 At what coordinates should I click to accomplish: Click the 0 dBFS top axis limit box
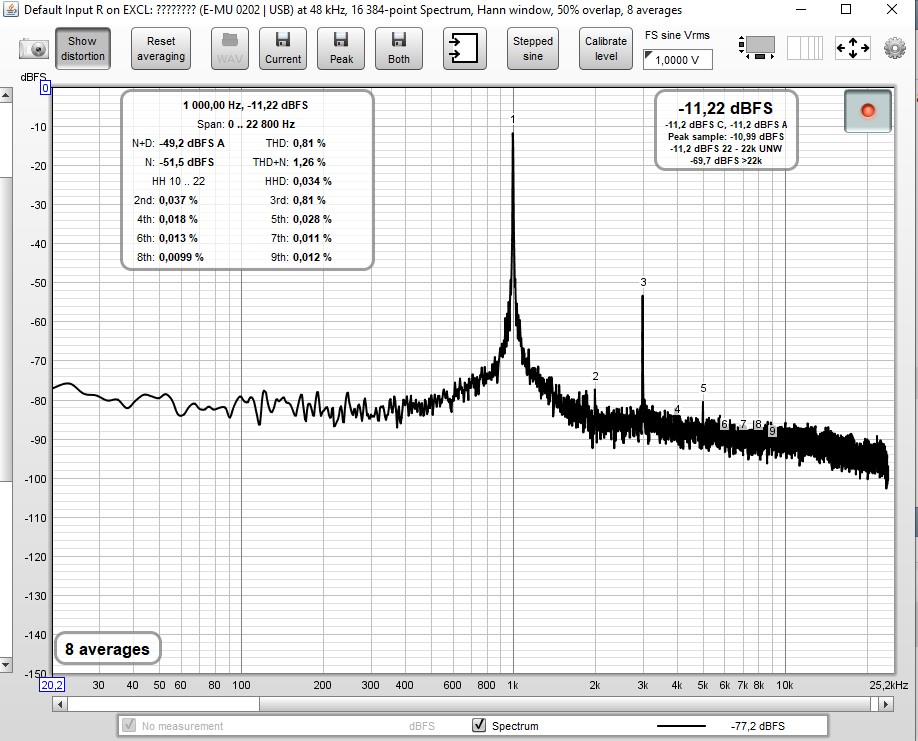[45, 88]
